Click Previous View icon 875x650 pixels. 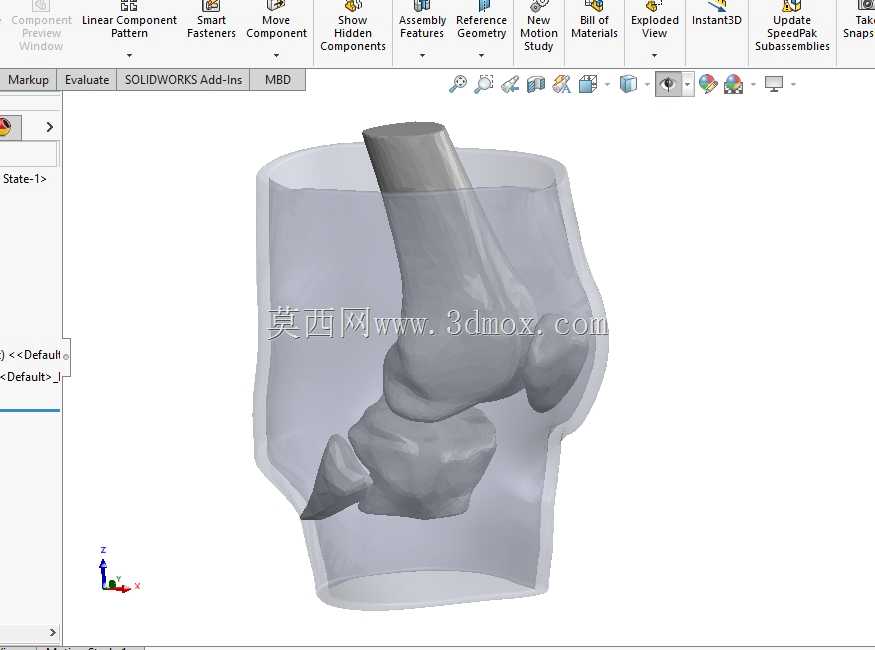pyautogui.click(x=509, y=84)
